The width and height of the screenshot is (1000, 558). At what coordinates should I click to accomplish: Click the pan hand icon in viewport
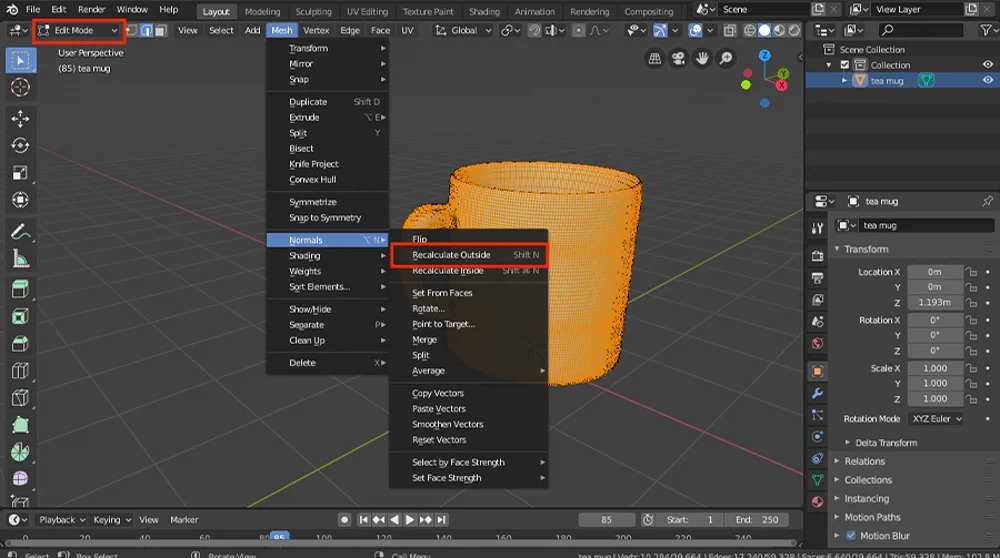coord(702,59)
